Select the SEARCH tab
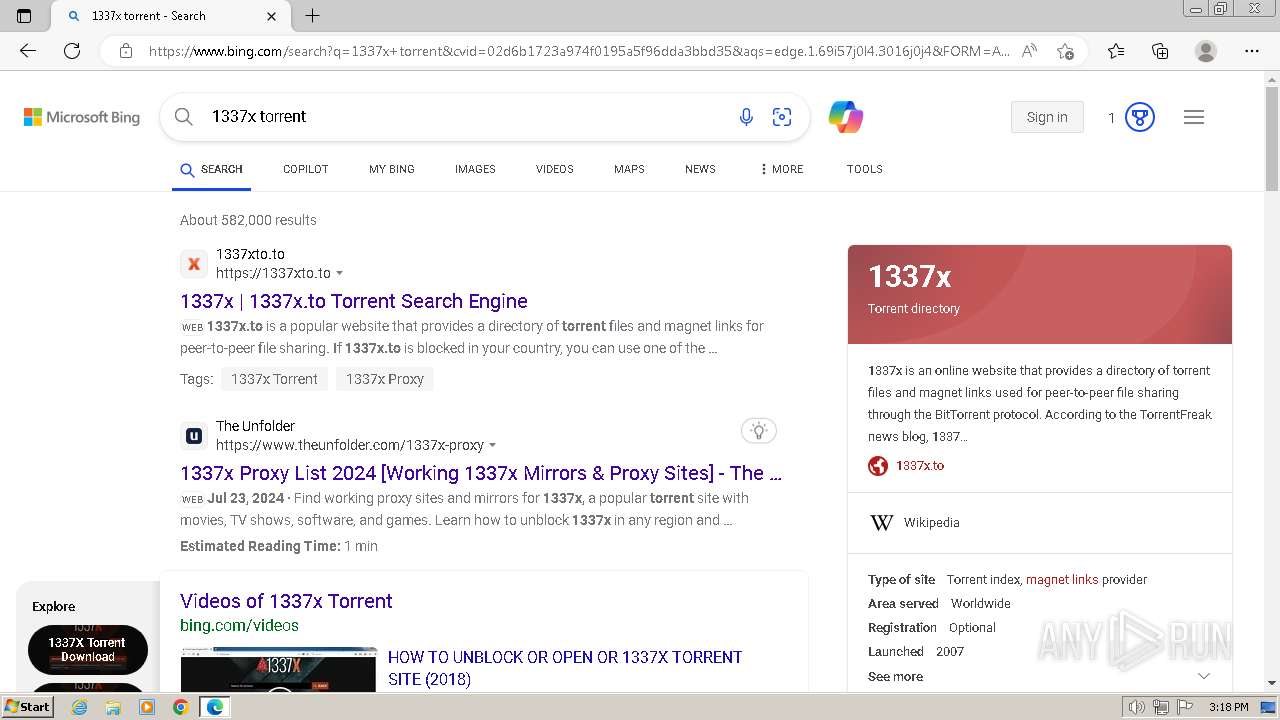Screen dimensions: 1280x720 211,170
